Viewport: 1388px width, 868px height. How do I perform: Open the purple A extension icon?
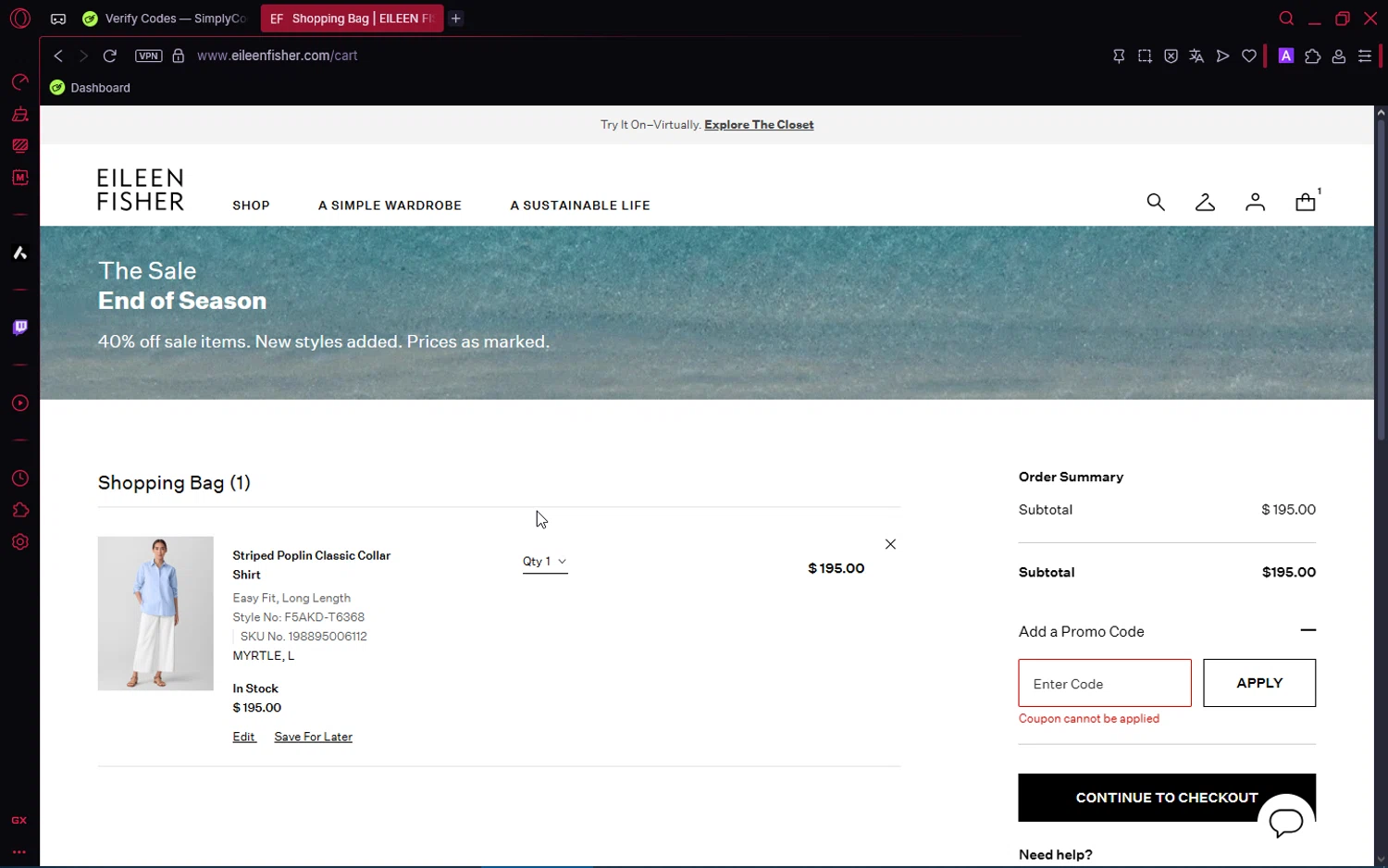(1286, 56)
